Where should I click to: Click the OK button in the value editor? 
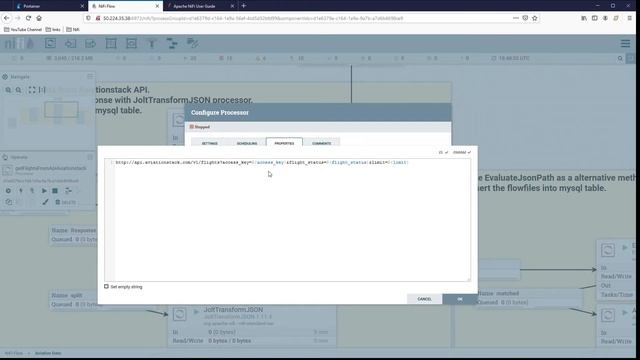click(x=460, y=299)
